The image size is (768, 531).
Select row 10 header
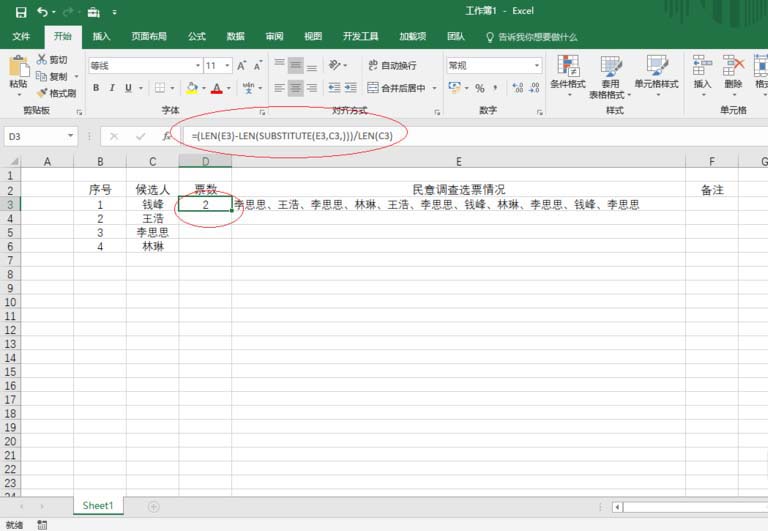tap(10, 302)
